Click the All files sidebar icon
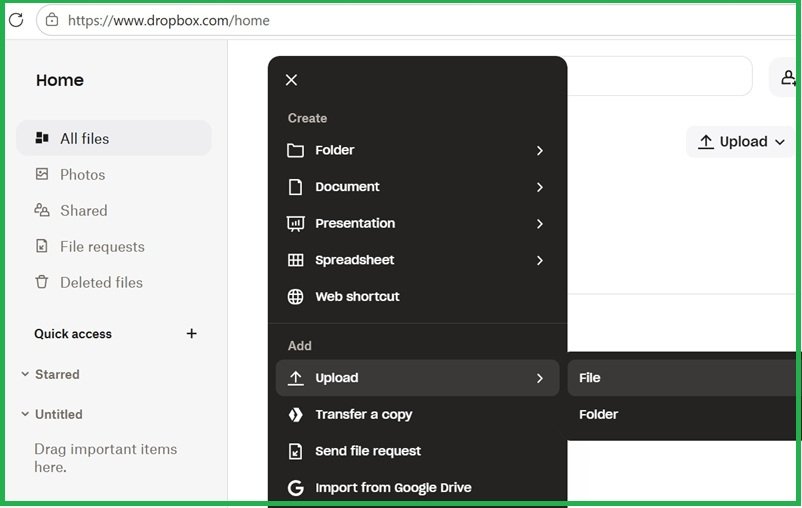This screenshot has width=802, height=508. pyautogui.click(x=42, y=138)
